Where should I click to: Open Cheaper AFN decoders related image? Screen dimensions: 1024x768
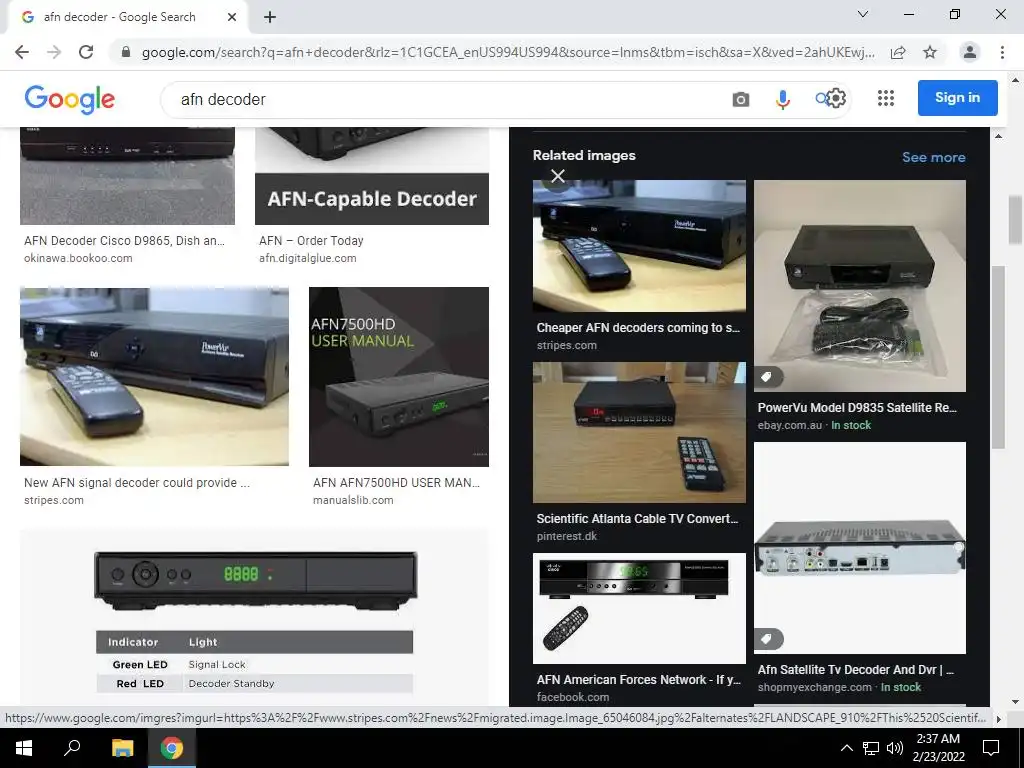click(639, 246)
